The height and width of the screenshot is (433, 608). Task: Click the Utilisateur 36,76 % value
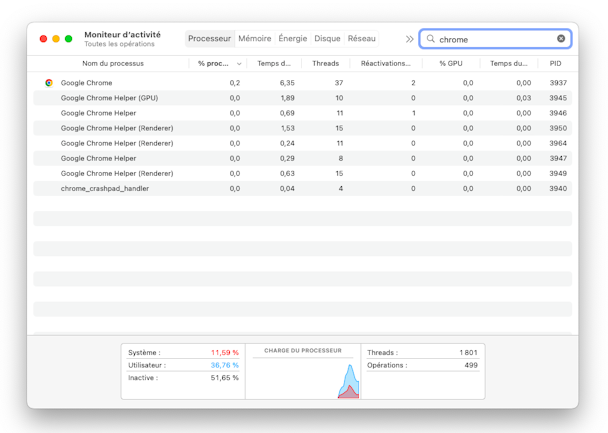click(225, 365)
